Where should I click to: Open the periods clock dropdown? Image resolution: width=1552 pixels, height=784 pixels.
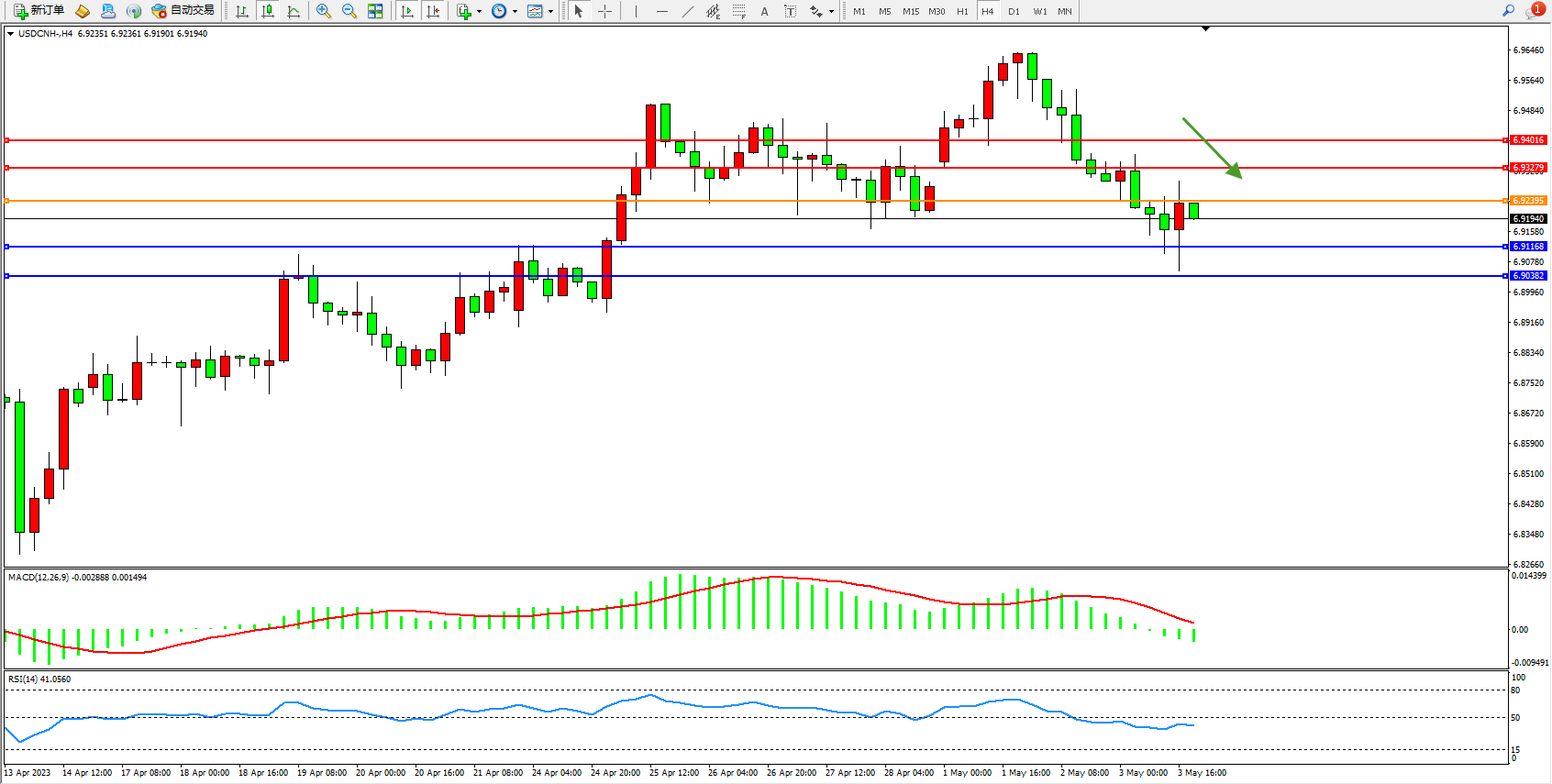(515, 12)
